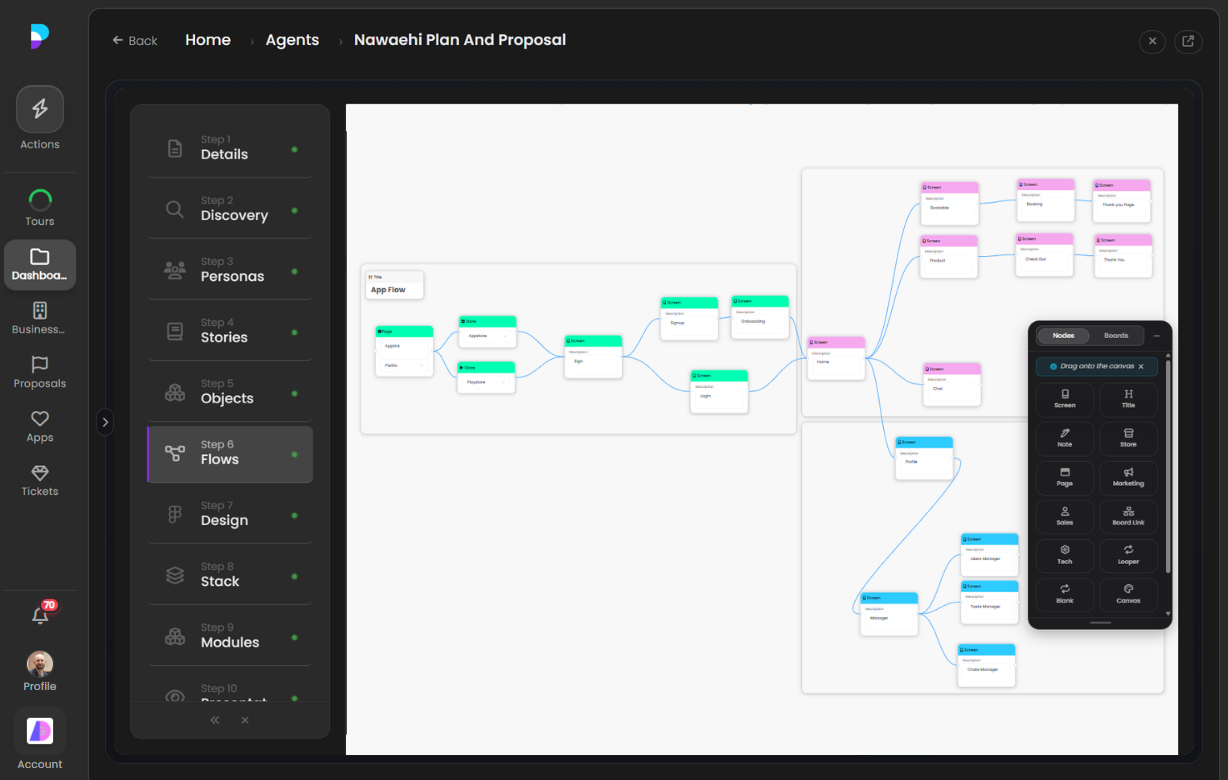Go to Step 9 Modules
Image resolution: width=1228 pixels, height=780 pixels.
point(230,636)
